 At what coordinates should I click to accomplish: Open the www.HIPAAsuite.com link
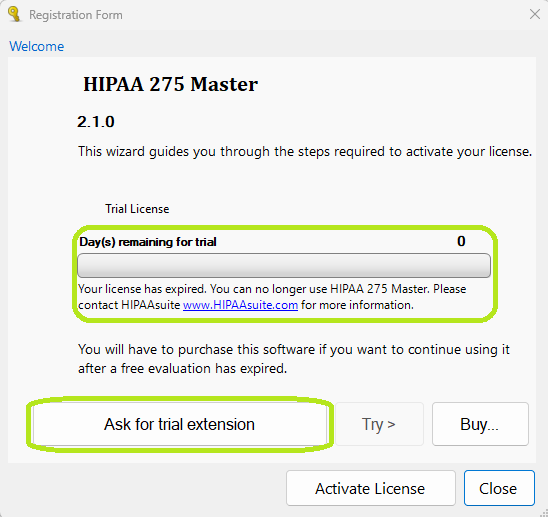[240, 305]
